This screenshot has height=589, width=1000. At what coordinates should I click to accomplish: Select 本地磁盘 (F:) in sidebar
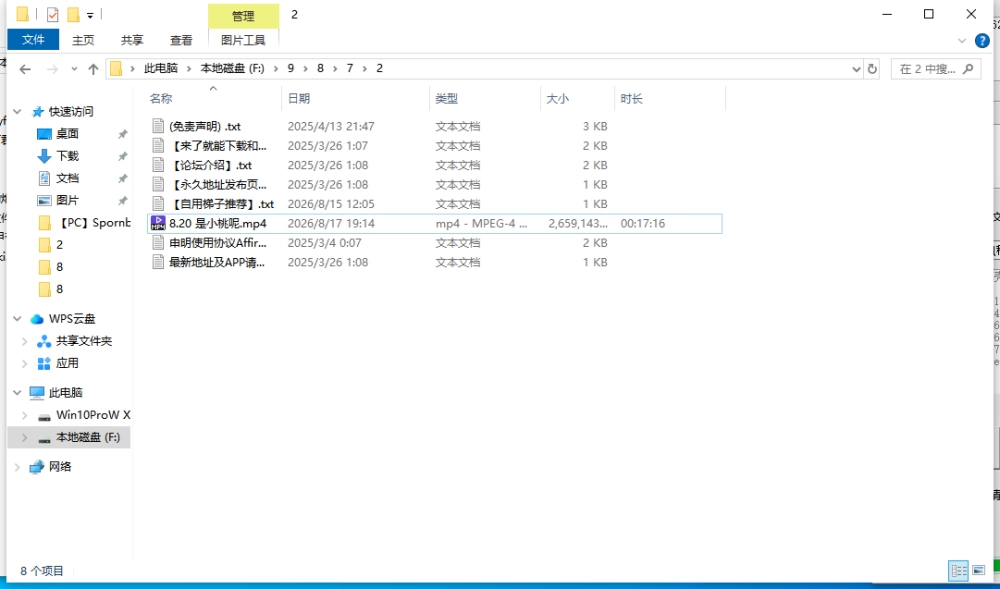(88, 438)
